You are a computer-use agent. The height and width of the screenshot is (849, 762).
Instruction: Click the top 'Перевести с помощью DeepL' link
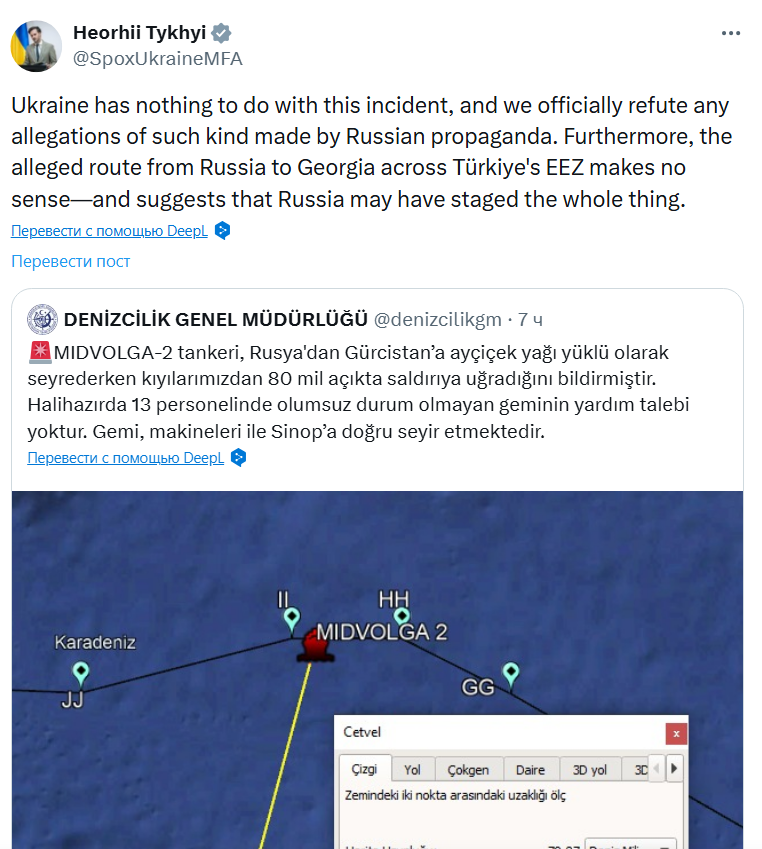(x=108, y=231)
